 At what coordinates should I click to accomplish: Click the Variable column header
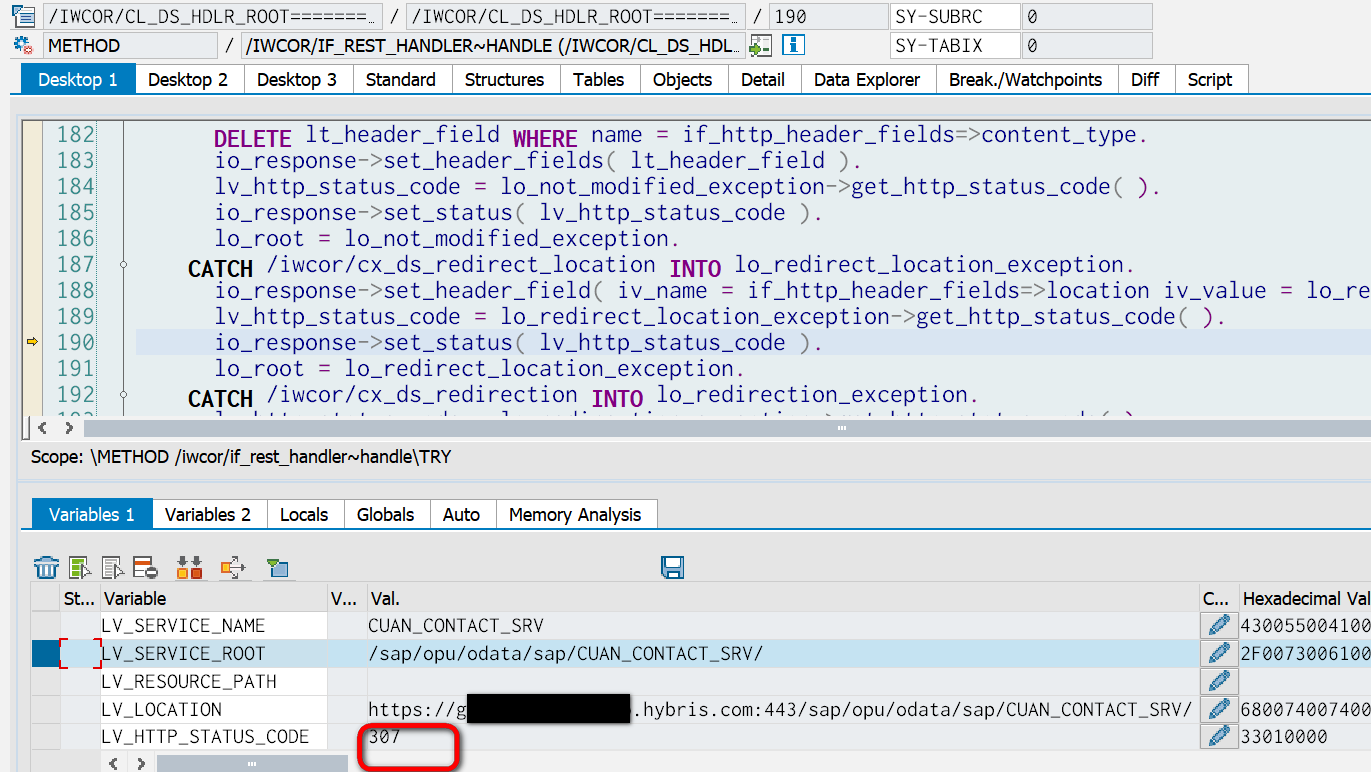tap(213, 598)
